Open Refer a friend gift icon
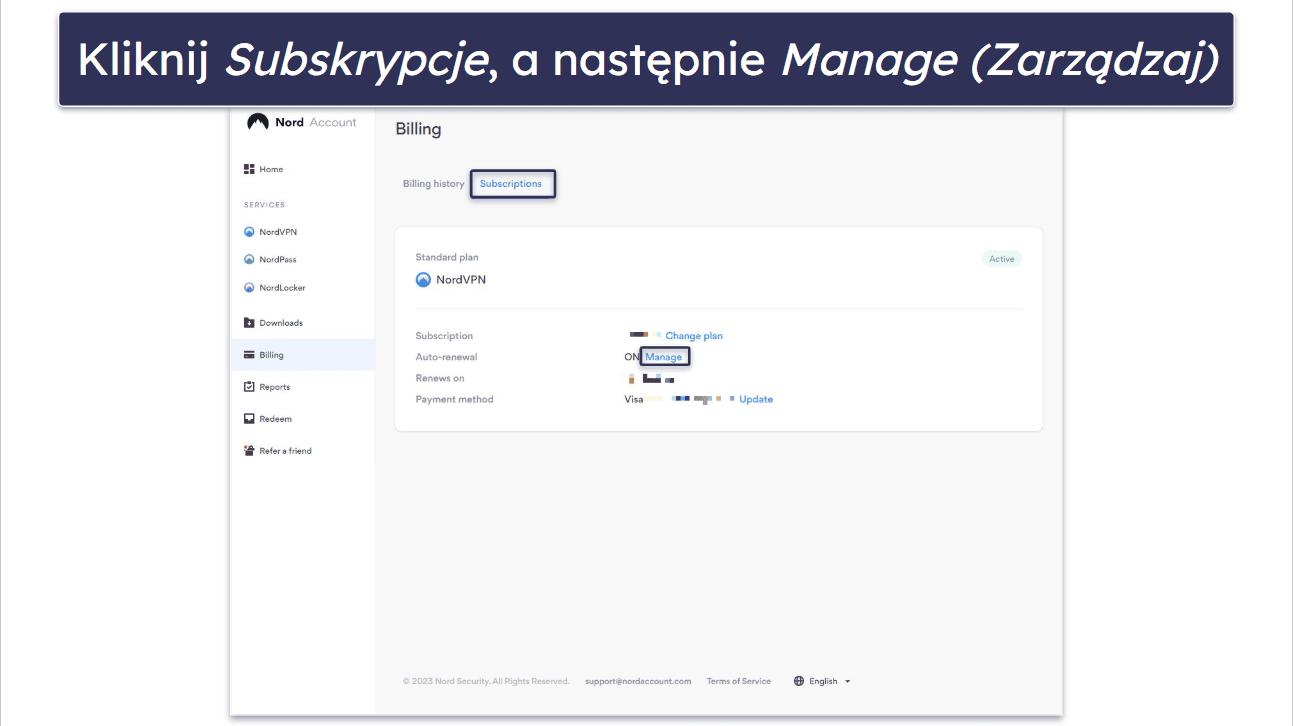Screen dimensions: 1293x726 [x=249, y=451]
